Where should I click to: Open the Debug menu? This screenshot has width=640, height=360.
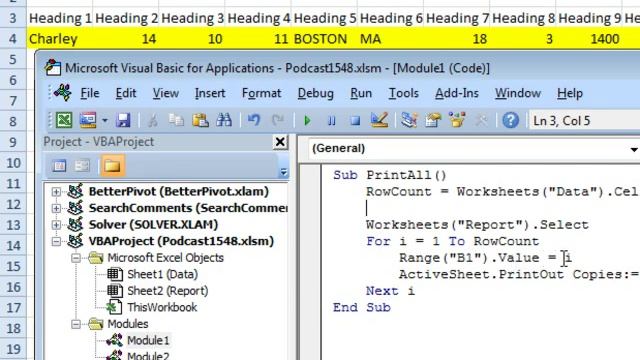coord(316,93)
